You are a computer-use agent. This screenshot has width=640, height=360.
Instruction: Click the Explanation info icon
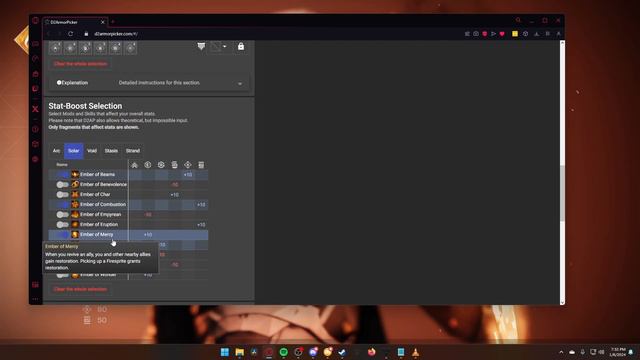59,82
